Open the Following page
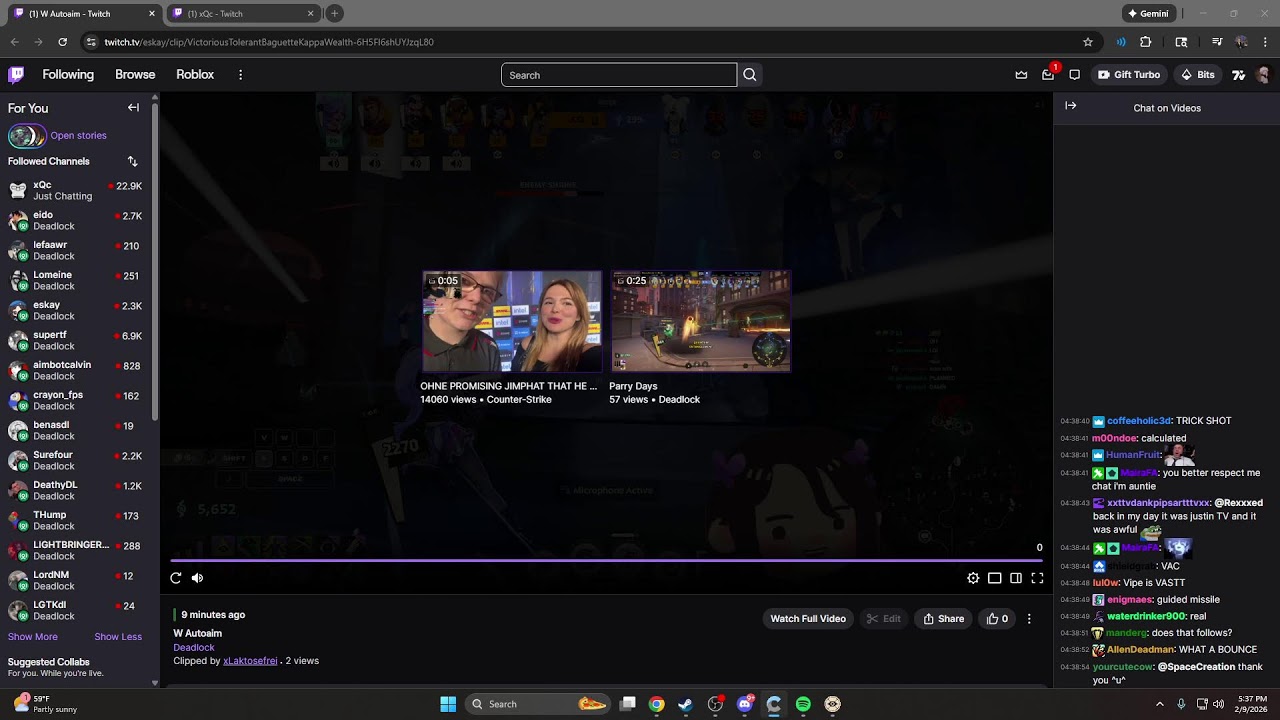This screenshot has height=720, width=1280. (68, 75)
